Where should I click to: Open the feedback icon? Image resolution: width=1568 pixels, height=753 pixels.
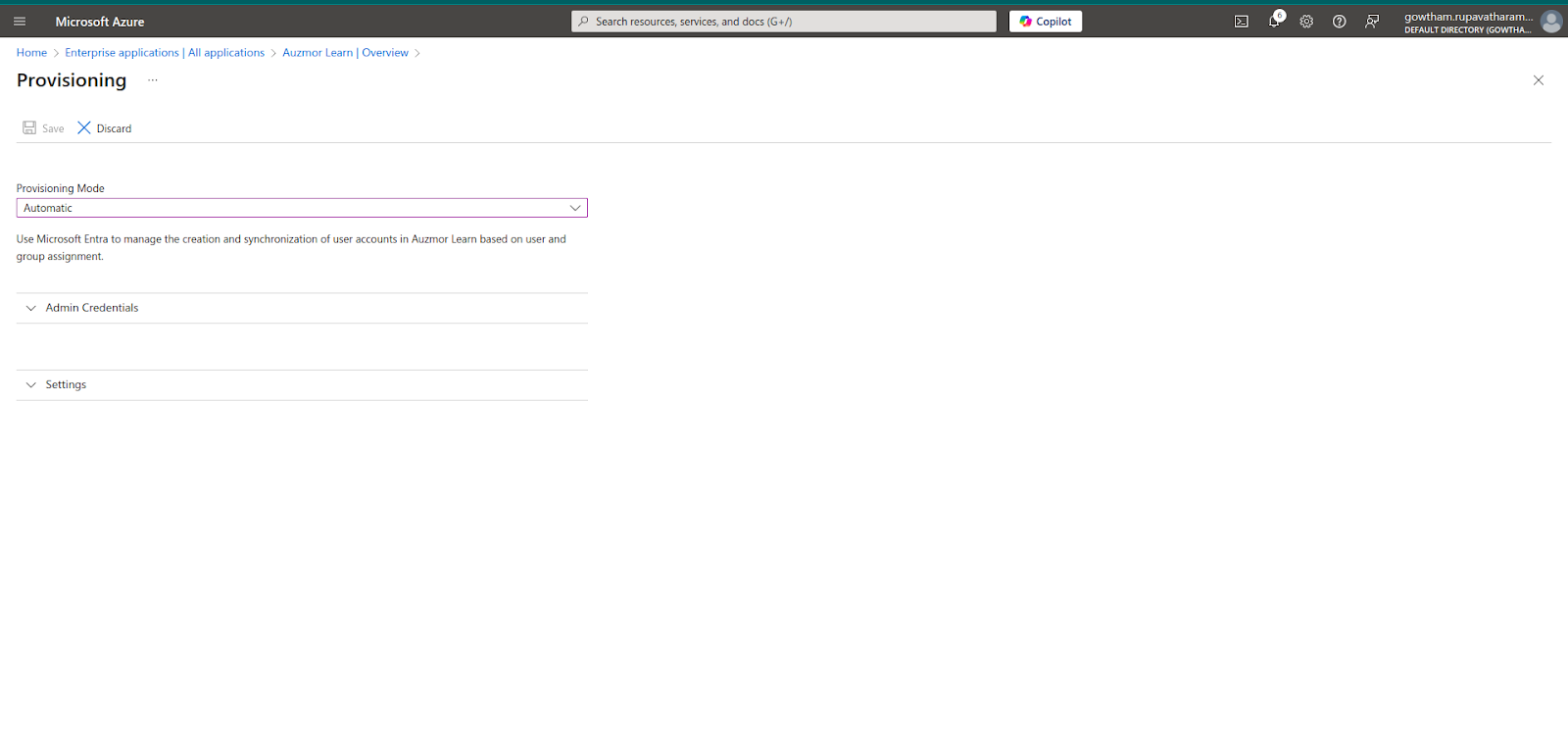pos(1372,22)
